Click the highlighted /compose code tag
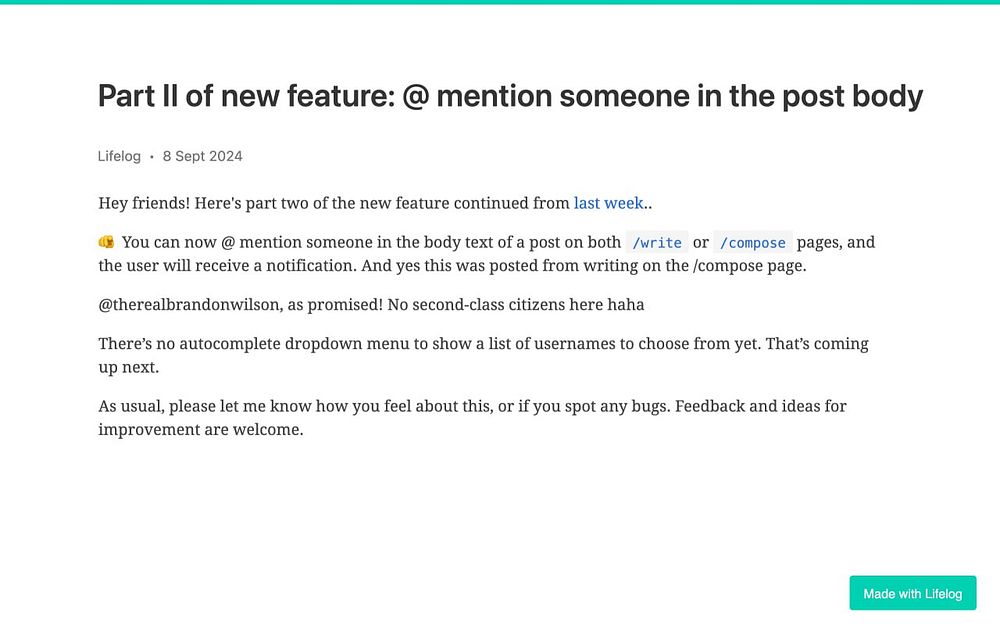The height and width of the screenshot is (630, 1000). [x=753, y=243]
